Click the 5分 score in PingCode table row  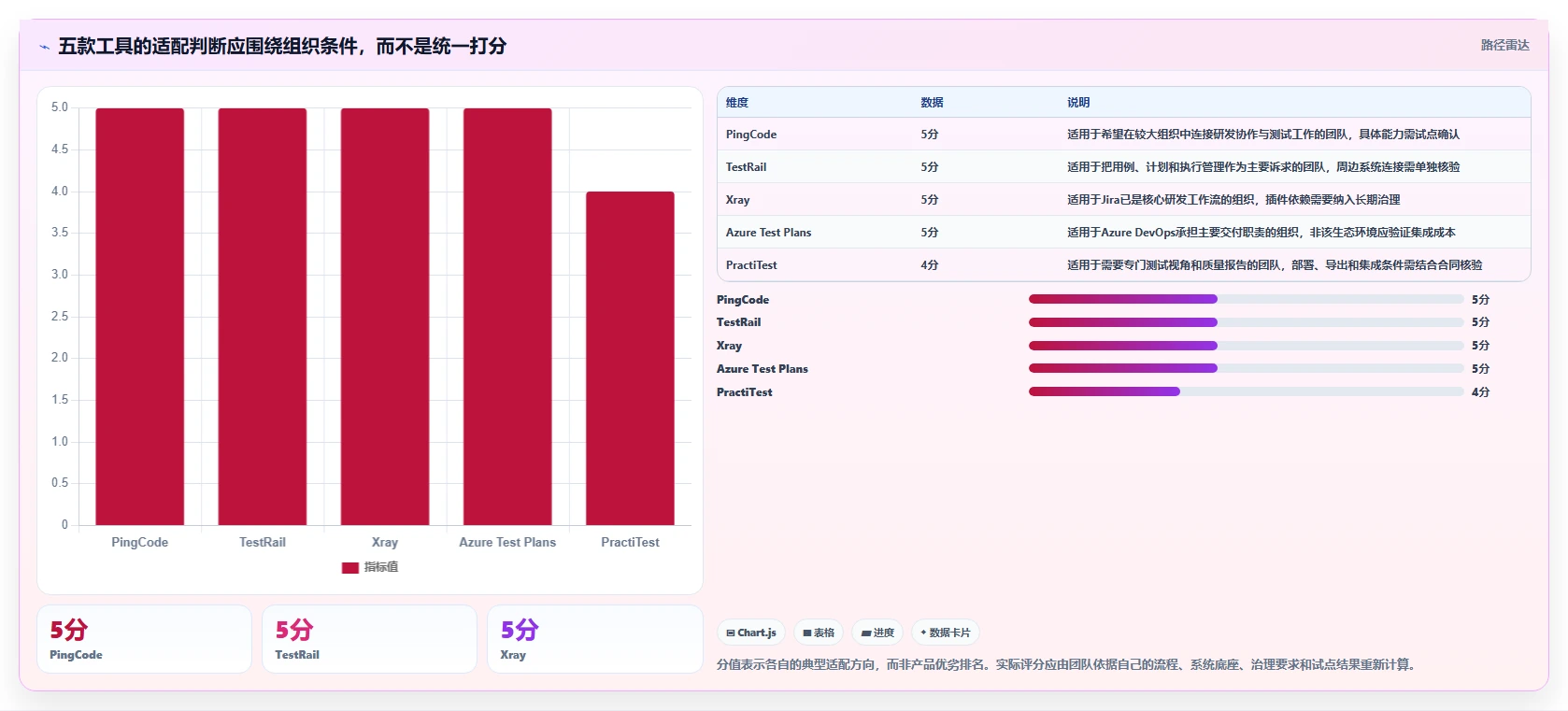point(929,135)
